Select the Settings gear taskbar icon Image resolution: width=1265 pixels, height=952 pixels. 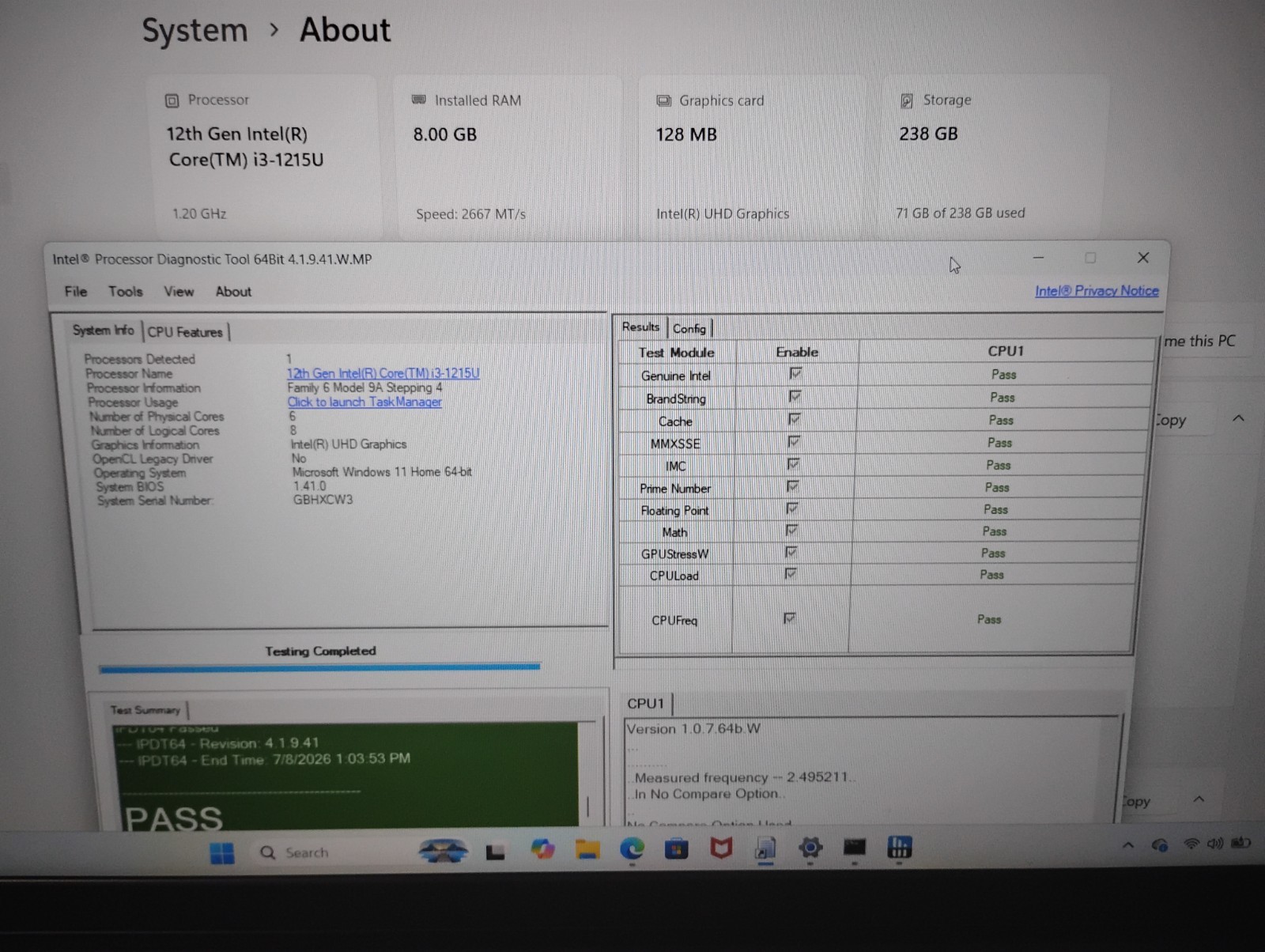coord(810,848)
